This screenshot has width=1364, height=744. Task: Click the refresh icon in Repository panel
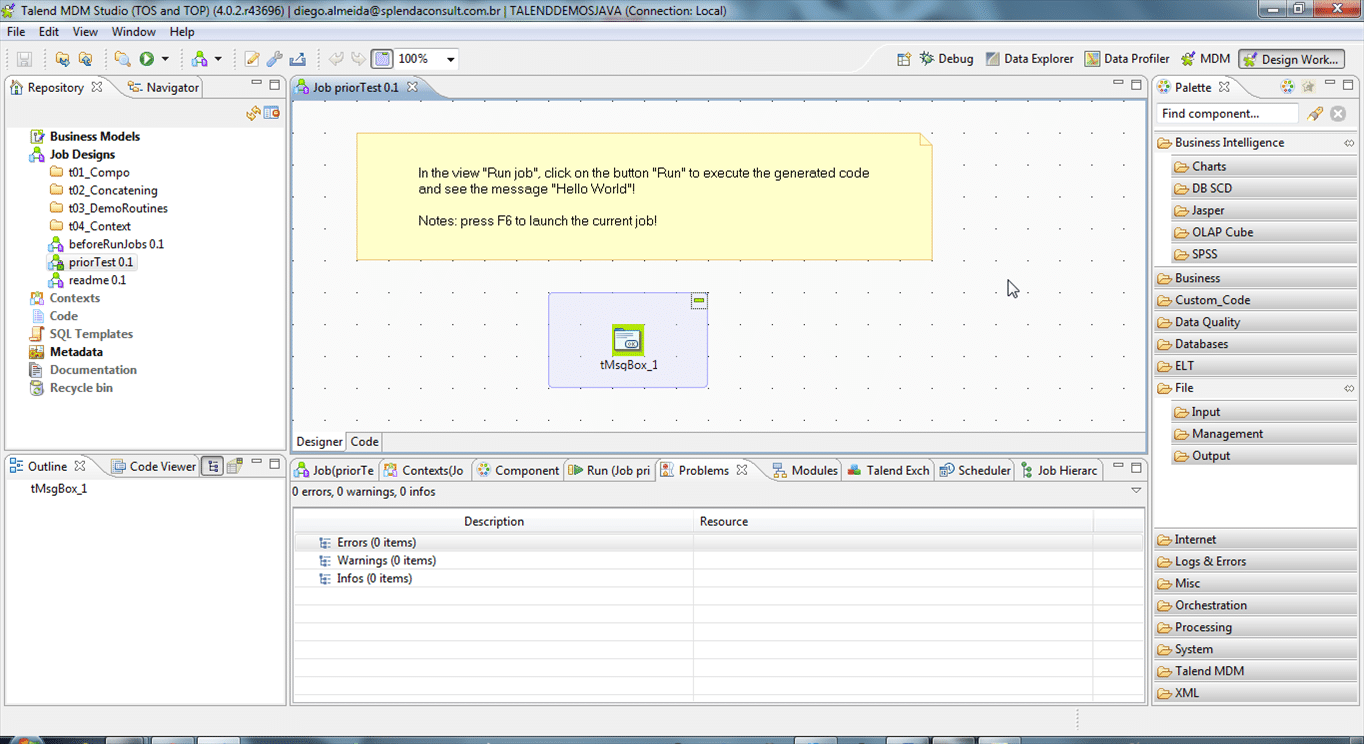[x=254, y=113]
